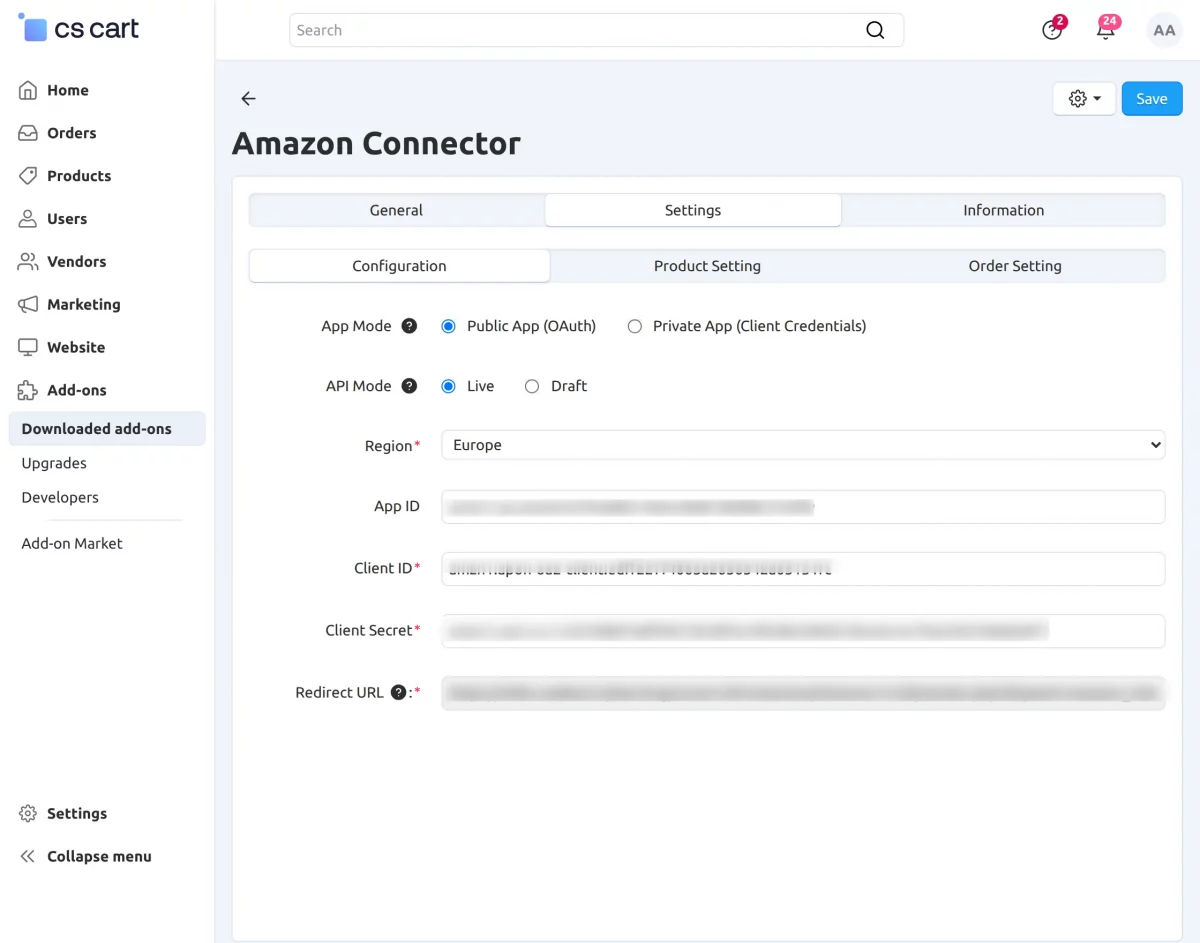Click the Orders menu label

(x=72, y=133)
